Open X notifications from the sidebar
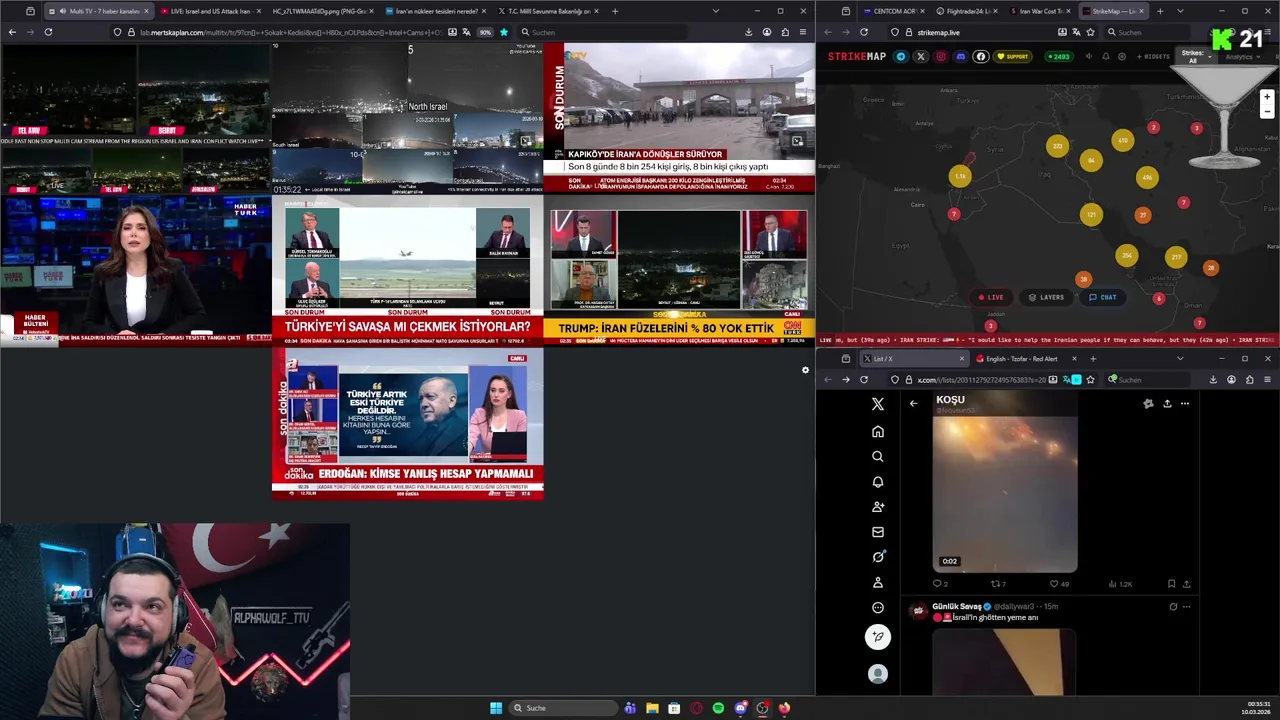The width and height of the screenshot is (1280, 720). coord(878,482)
